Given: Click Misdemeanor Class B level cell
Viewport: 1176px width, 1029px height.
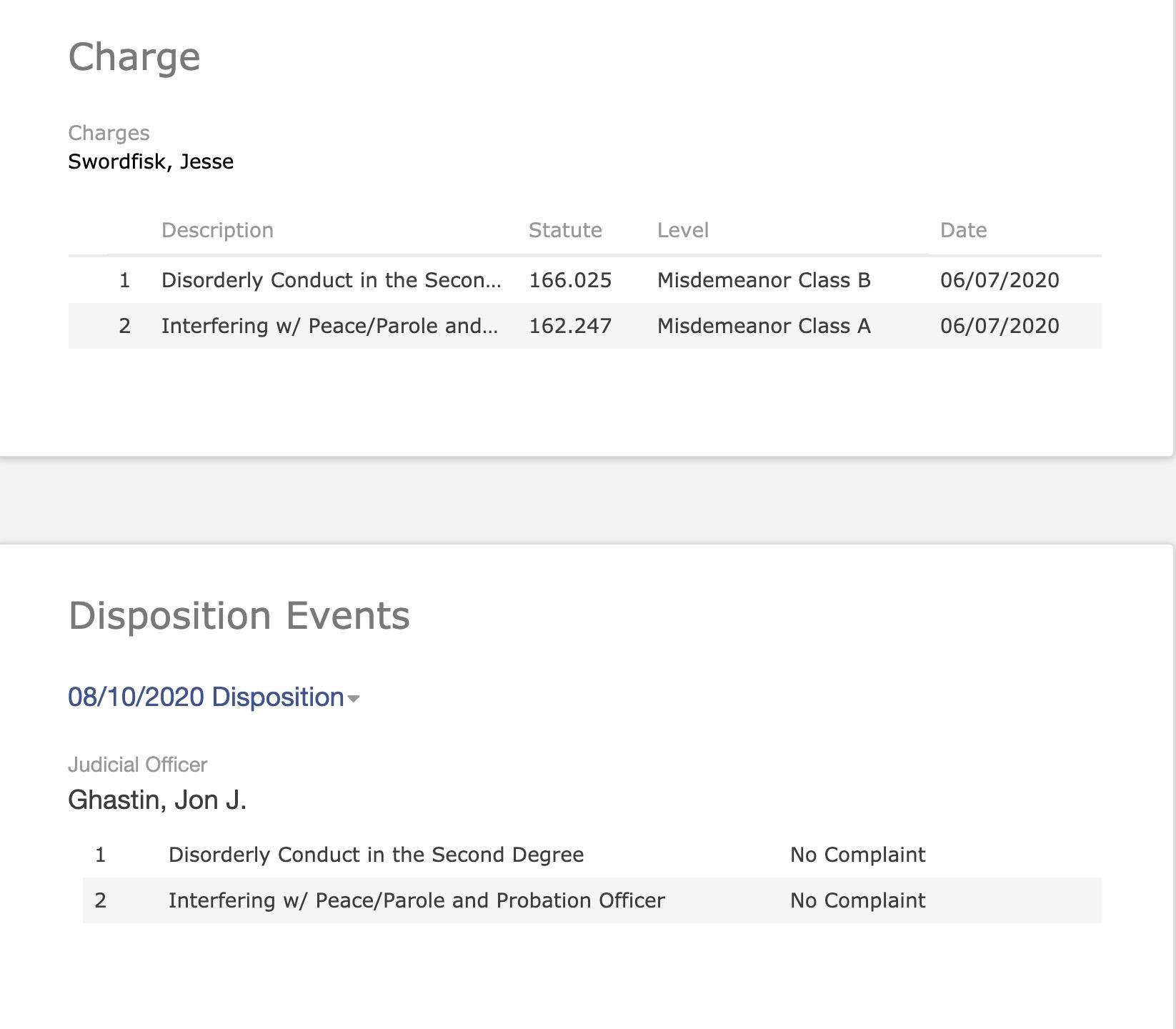Looking at the screenshot, I should [x=764, y=280].
